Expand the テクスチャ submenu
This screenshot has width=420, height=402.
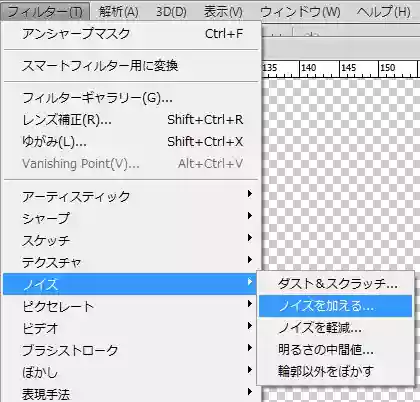(131, 262)
